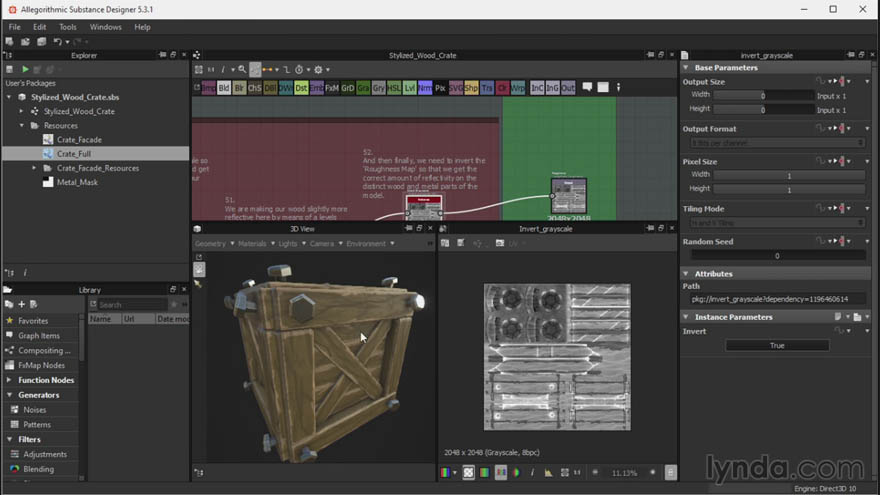
Task: Collapse the Instance Parameters section
Action: (686, 317)
